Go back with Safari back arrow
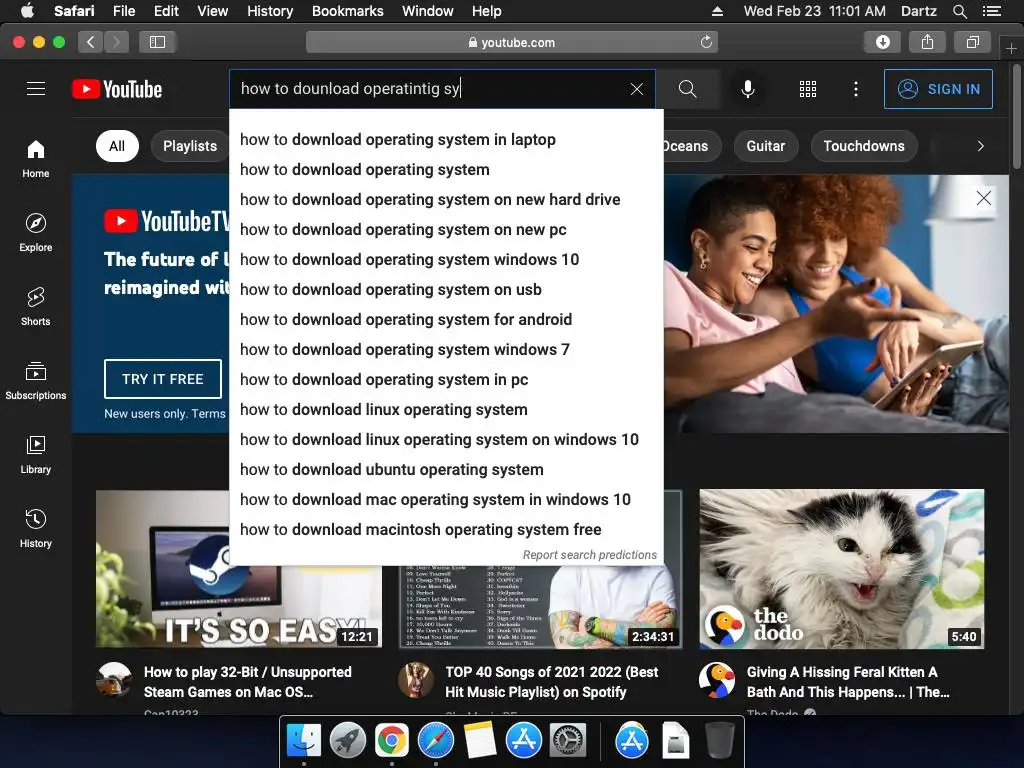 point(90,42)
